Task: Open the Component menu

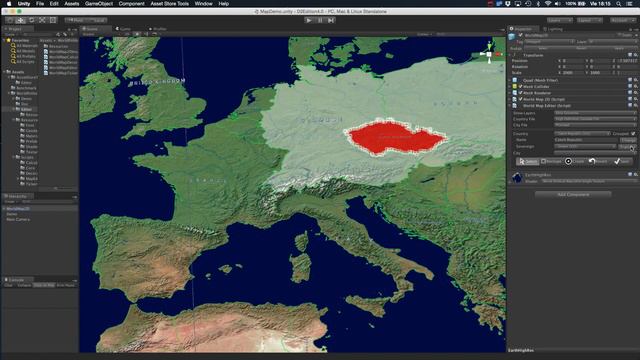Action: click(131, 4)
